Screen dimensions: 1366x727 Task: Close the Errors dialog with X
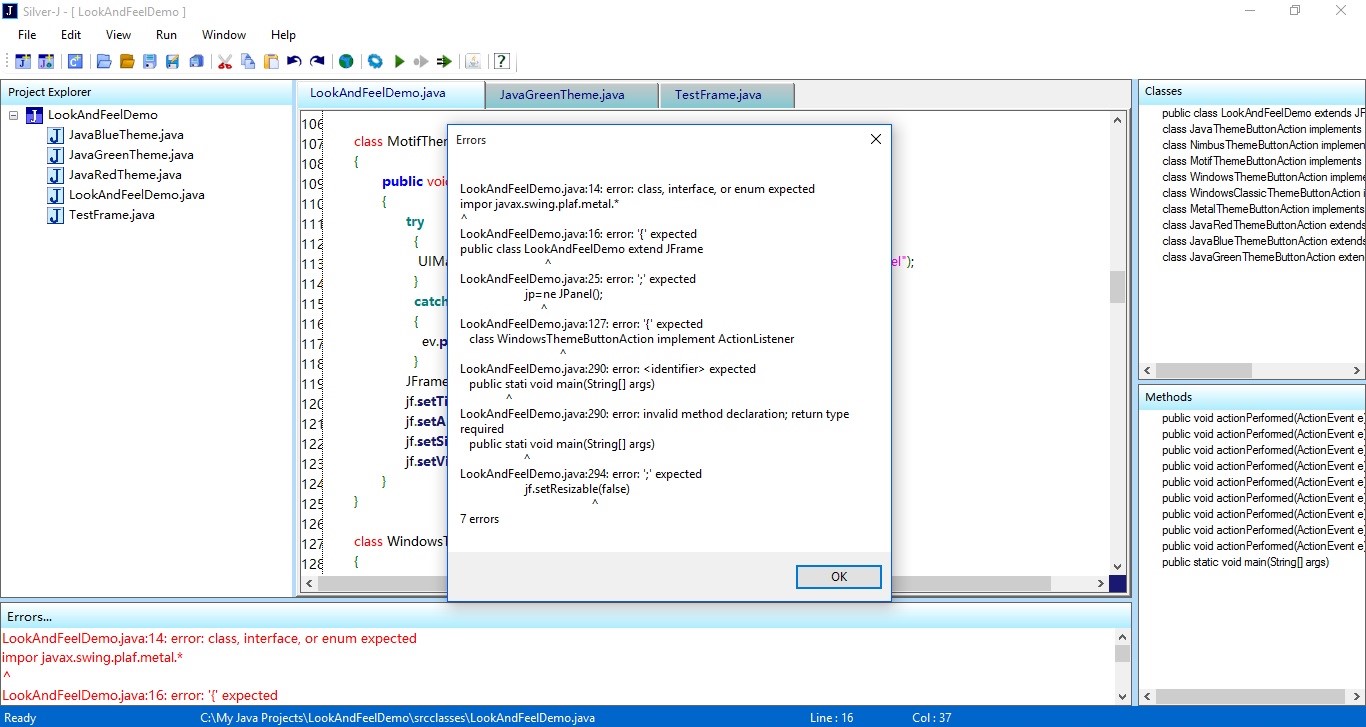coord(875,140)
